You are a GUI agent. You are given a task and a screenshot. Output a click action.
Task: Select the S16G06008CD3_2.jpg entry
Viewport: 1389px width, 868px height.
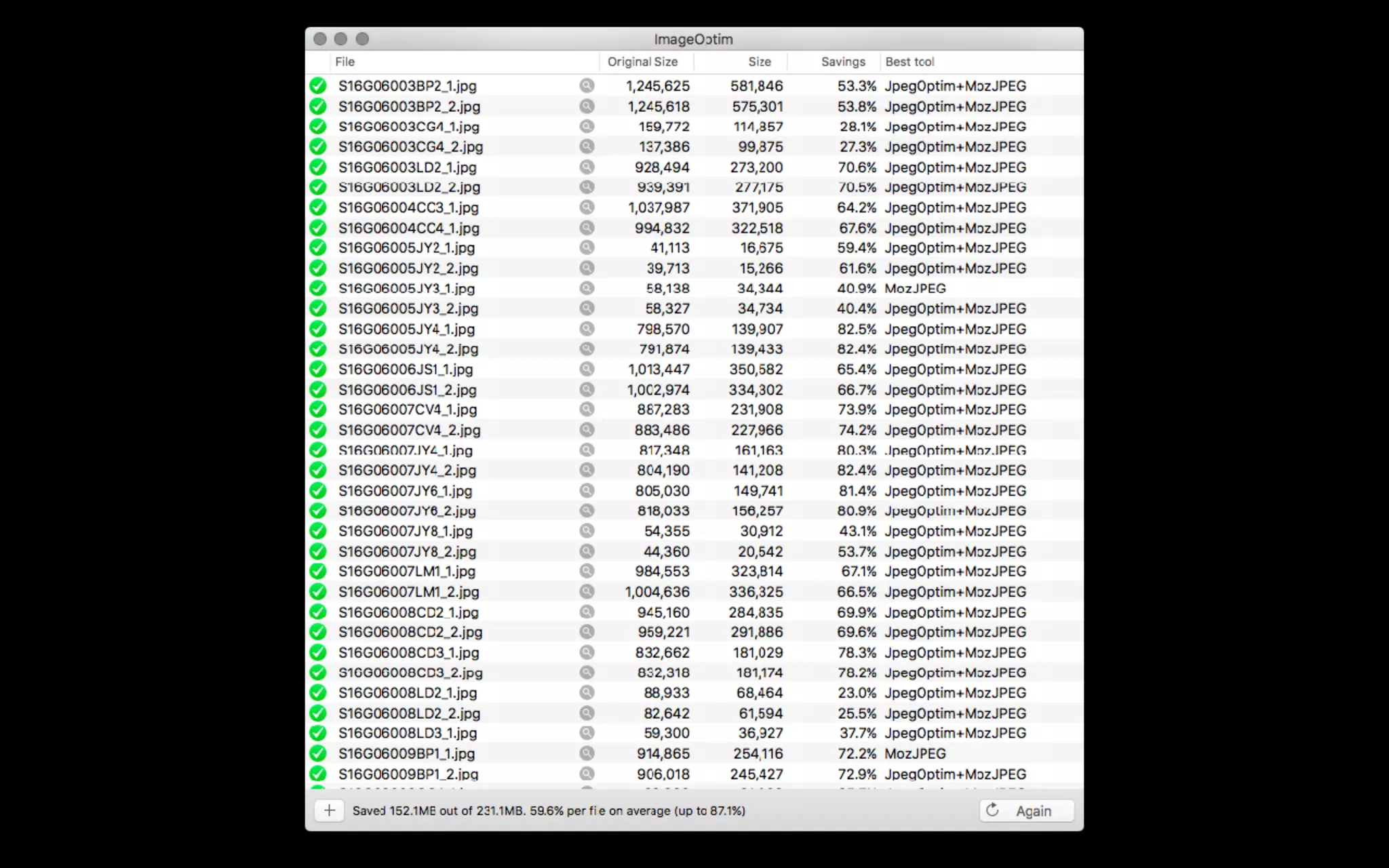410,673
